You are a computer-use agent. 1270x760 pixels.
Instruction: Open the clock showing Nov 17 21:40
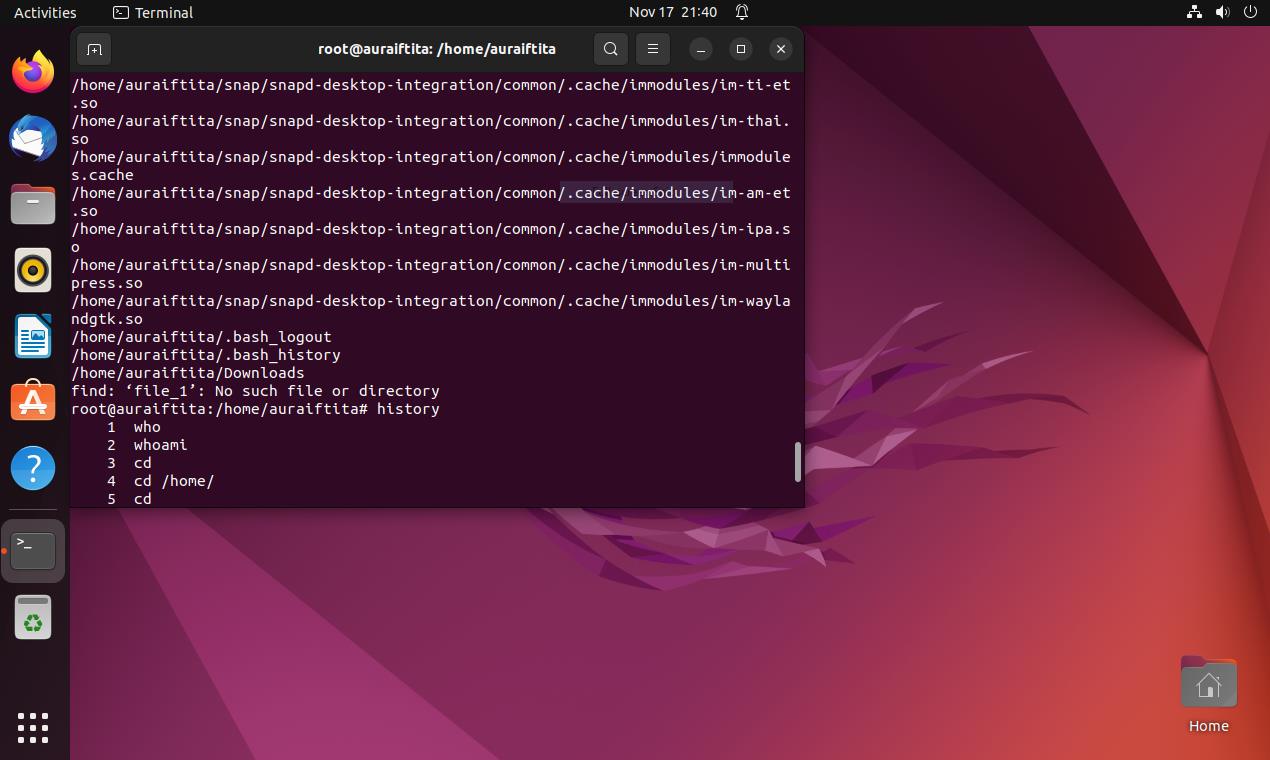pos(673,12)
